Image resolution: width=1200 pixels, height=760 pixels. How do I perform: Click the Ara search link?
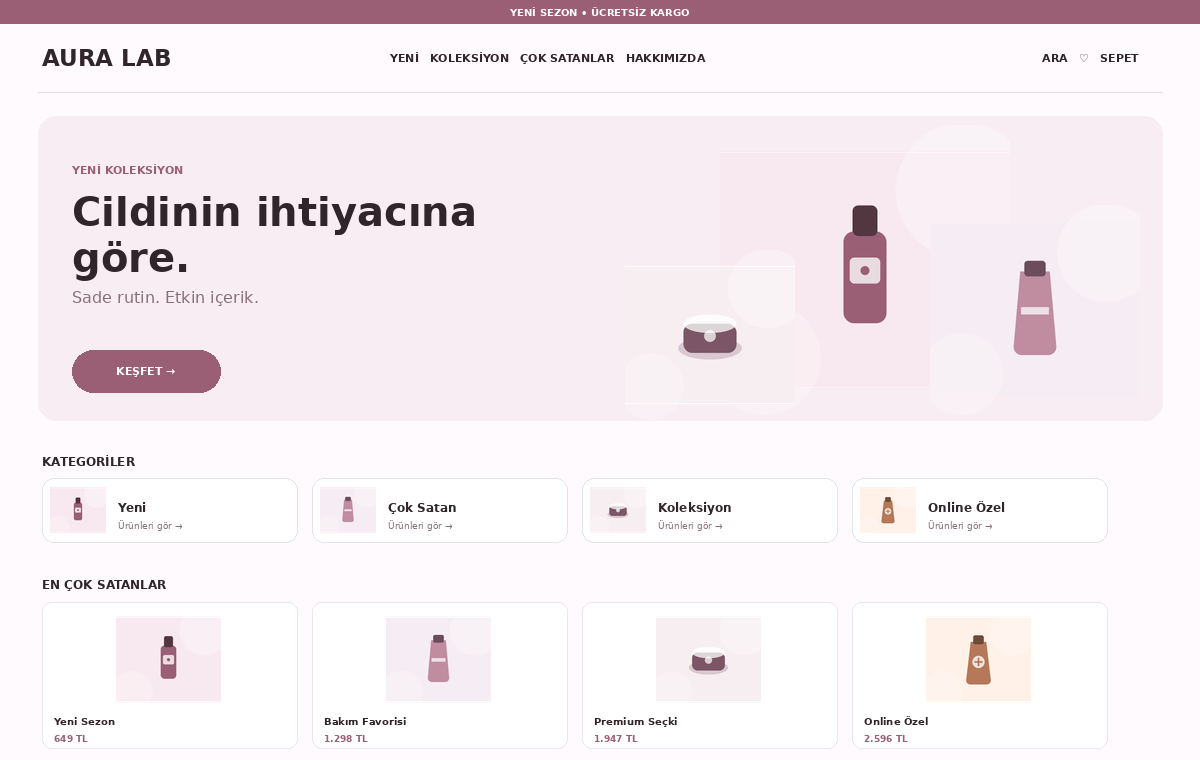[1055, 58]
